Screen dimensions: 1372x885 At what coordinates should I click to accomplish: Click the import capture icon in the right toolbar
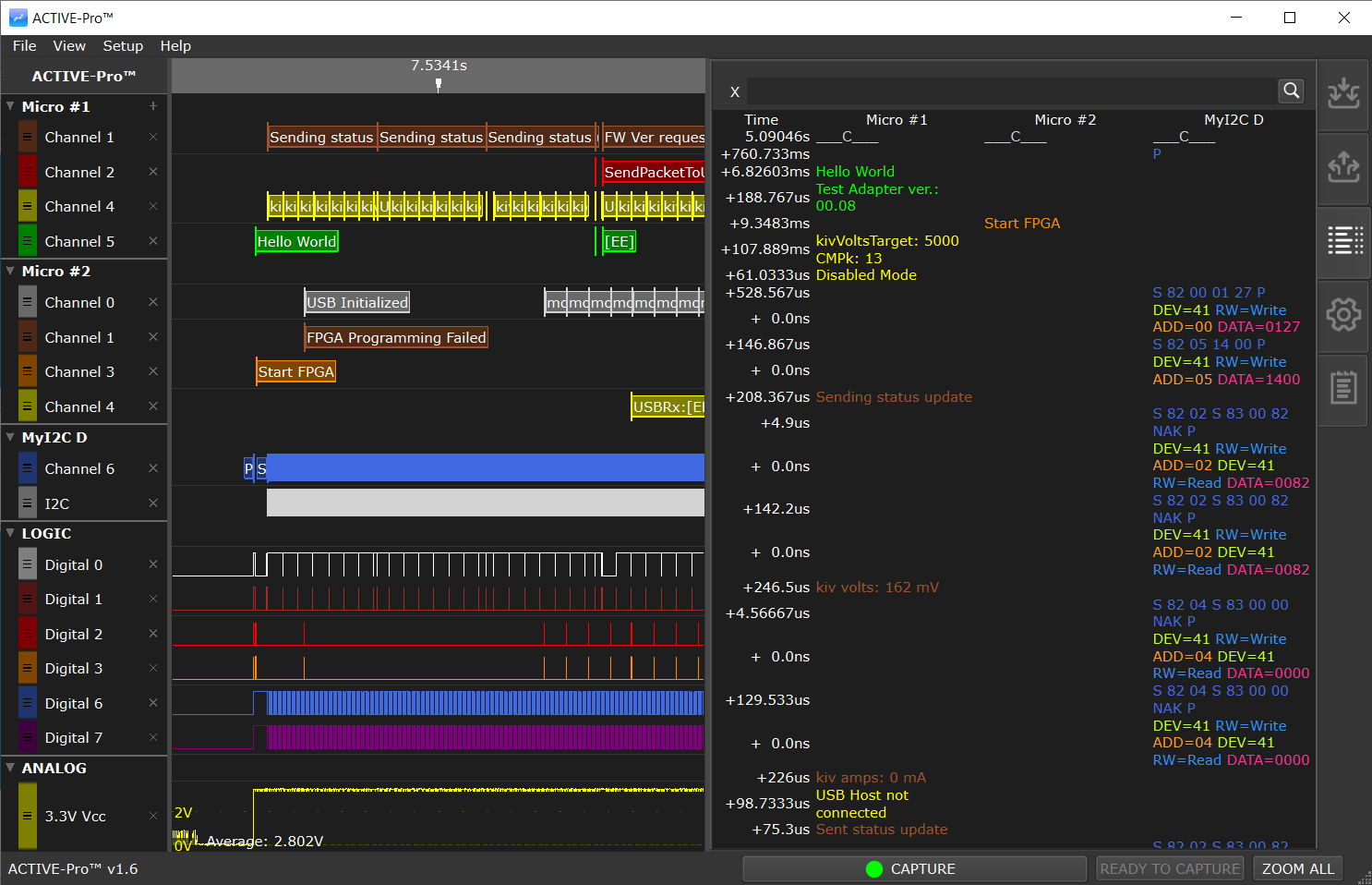(x=1343, y=94)
